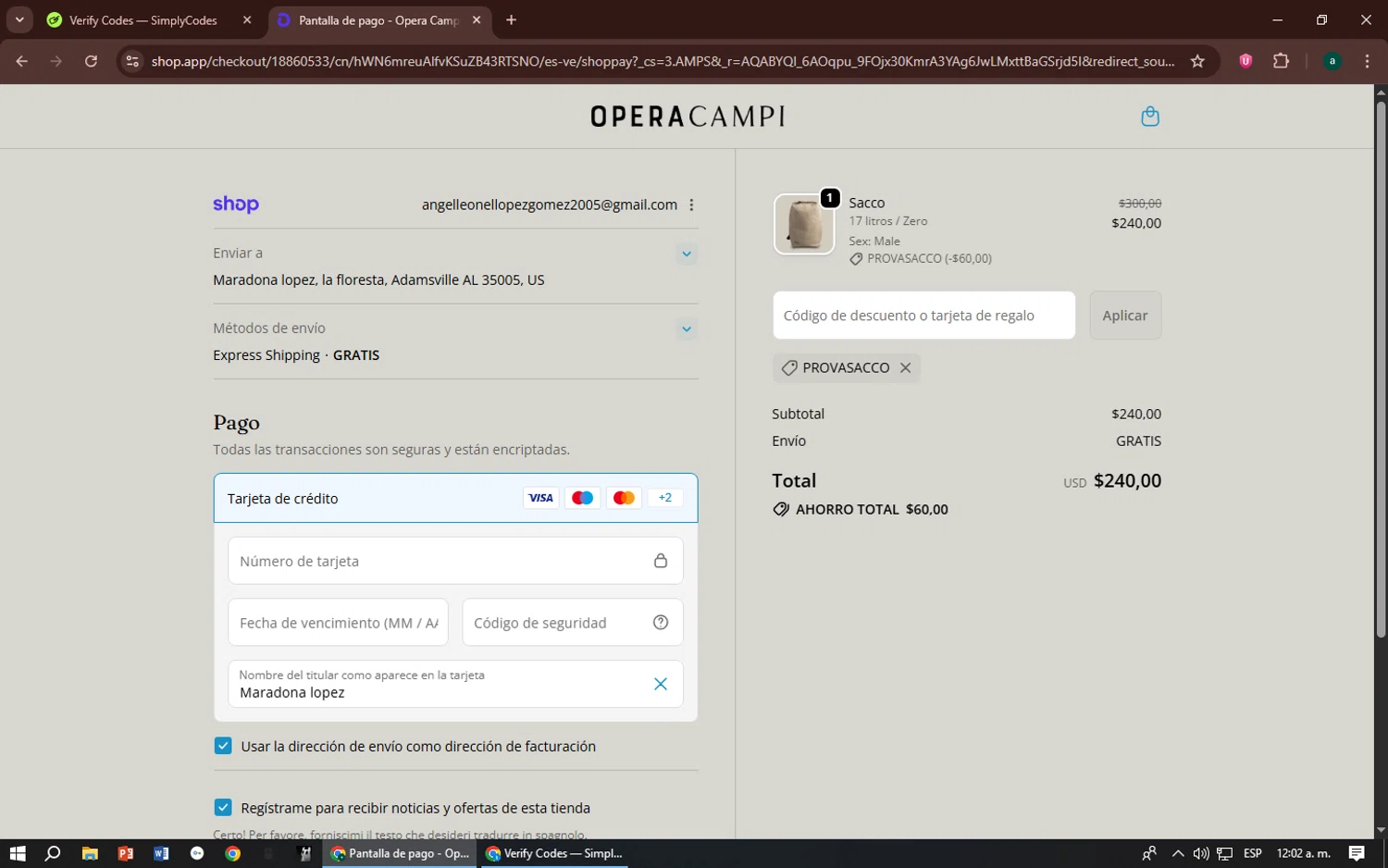Open the volume control in system tray
The height and width of the screenshot is (868, 1388).
(x=1201, y=853)
